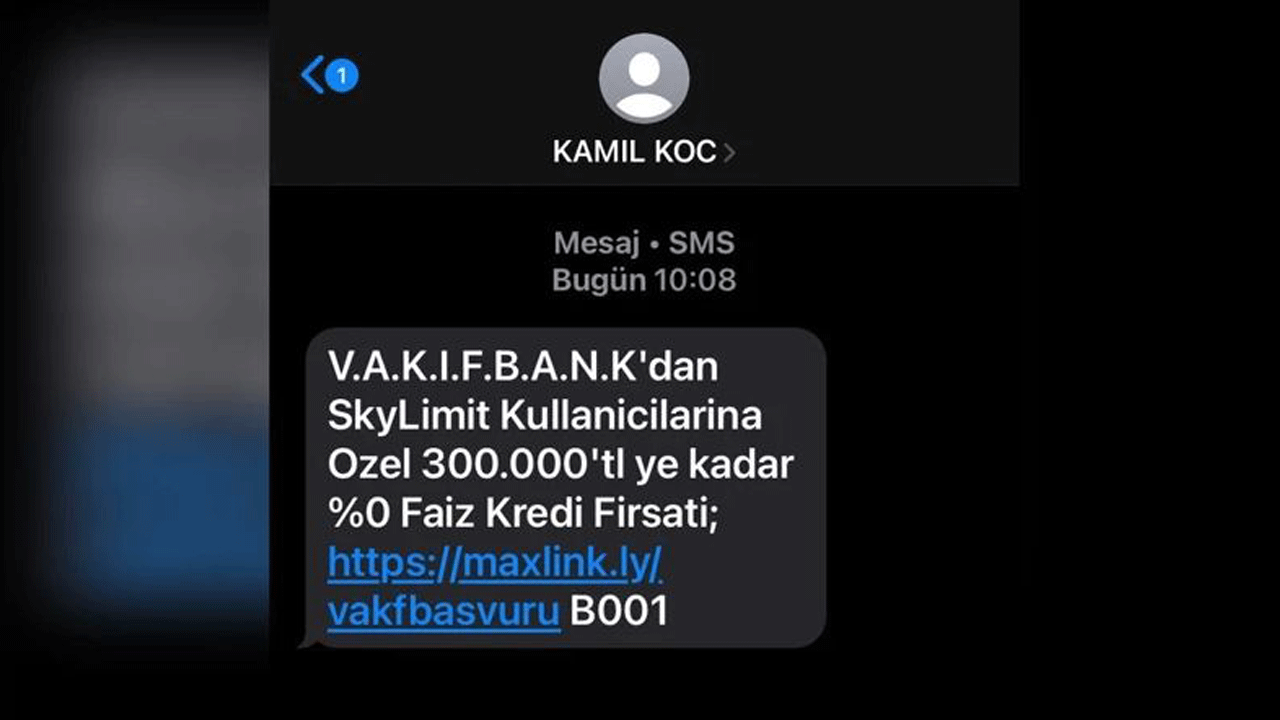Tap the Bugün 10:08 timestamp

point(644,280)
